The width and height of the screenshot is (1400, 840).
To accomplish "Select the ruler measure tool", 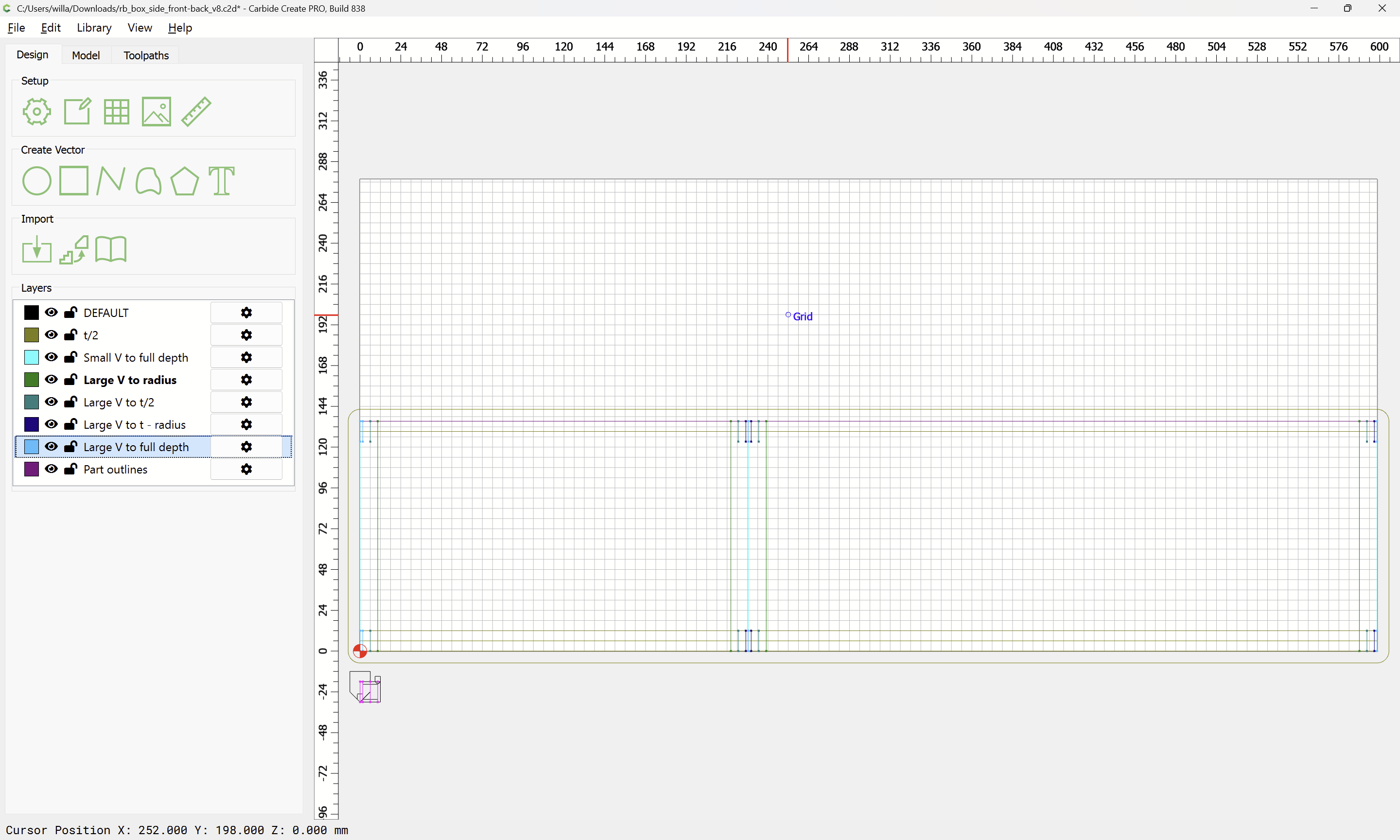I will coord(196,111).
